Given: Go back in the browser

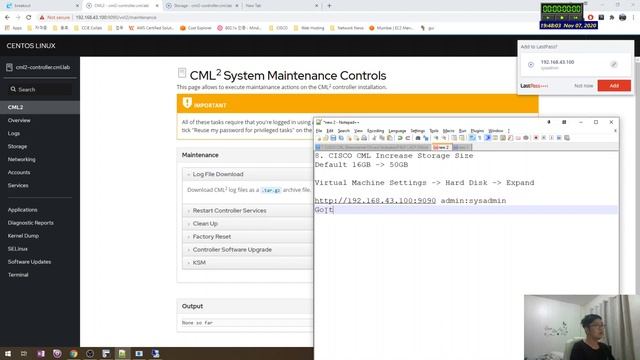Looking at the screenshot, I should click(7, 18).
